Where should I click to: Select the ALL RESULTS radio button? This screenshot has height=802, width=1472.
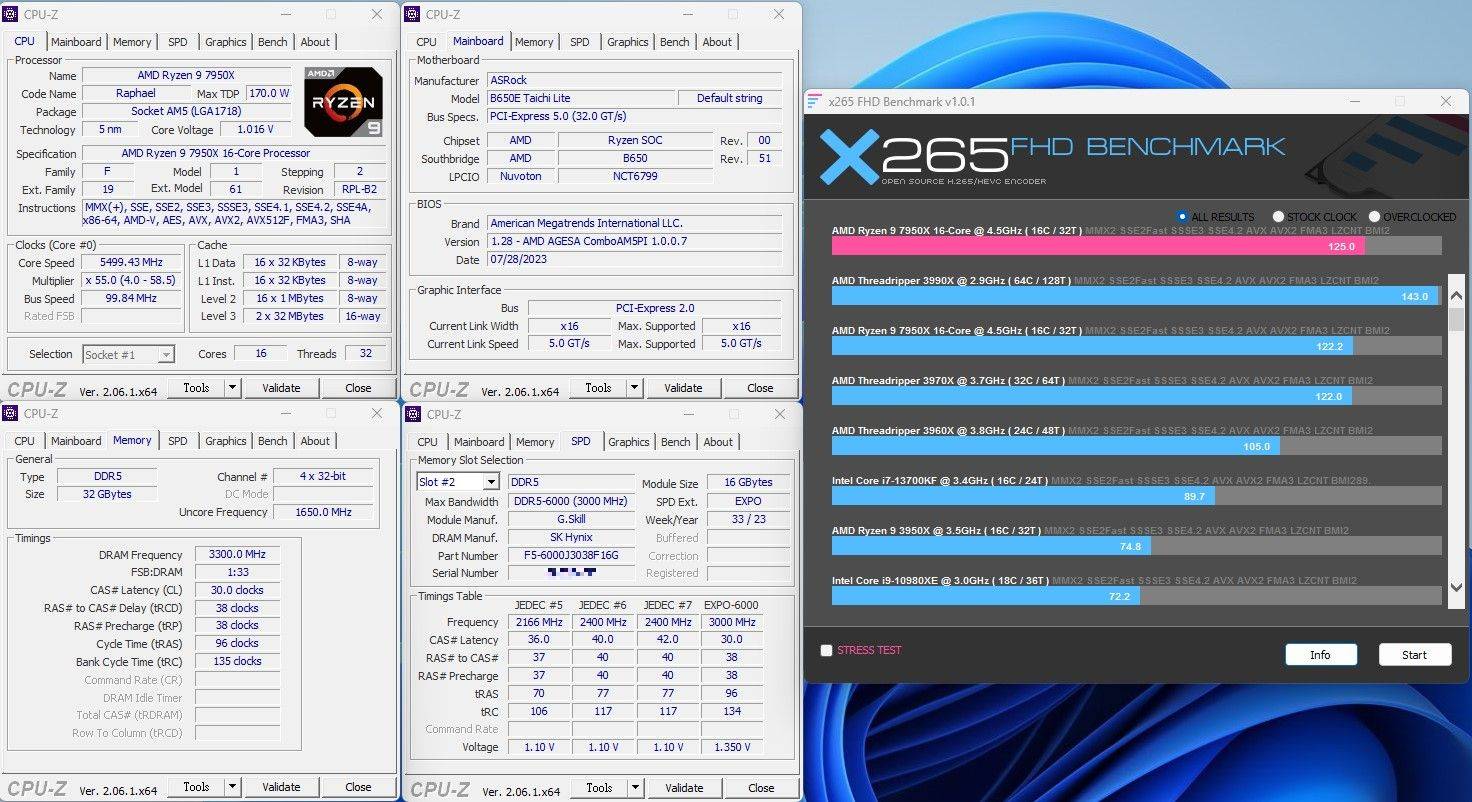pyautogui.click(x=1183, y=217)
